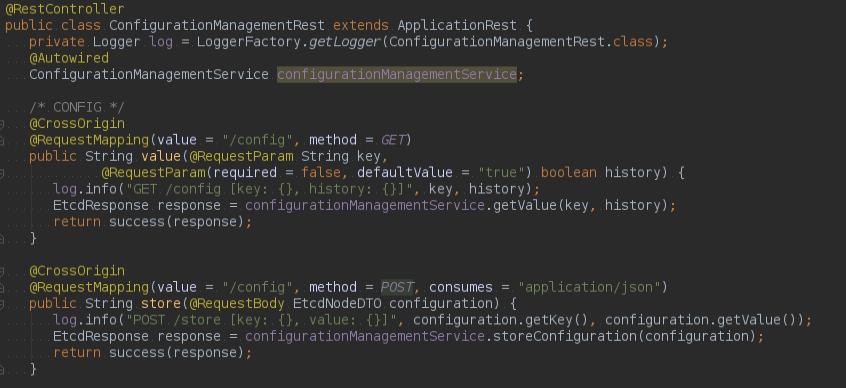This screenshot has height=388, width=846.
Task: Collapse fold marker beside second @CrossOrigin annotation
Action: pyautogui.click(x=2, y=271)
